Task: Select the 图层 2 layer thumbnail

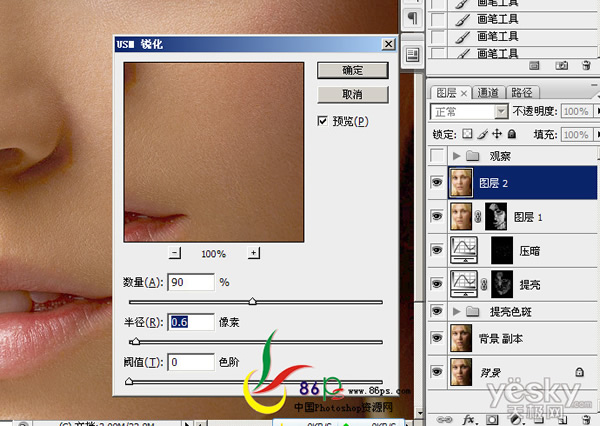Action: [461, 183]
